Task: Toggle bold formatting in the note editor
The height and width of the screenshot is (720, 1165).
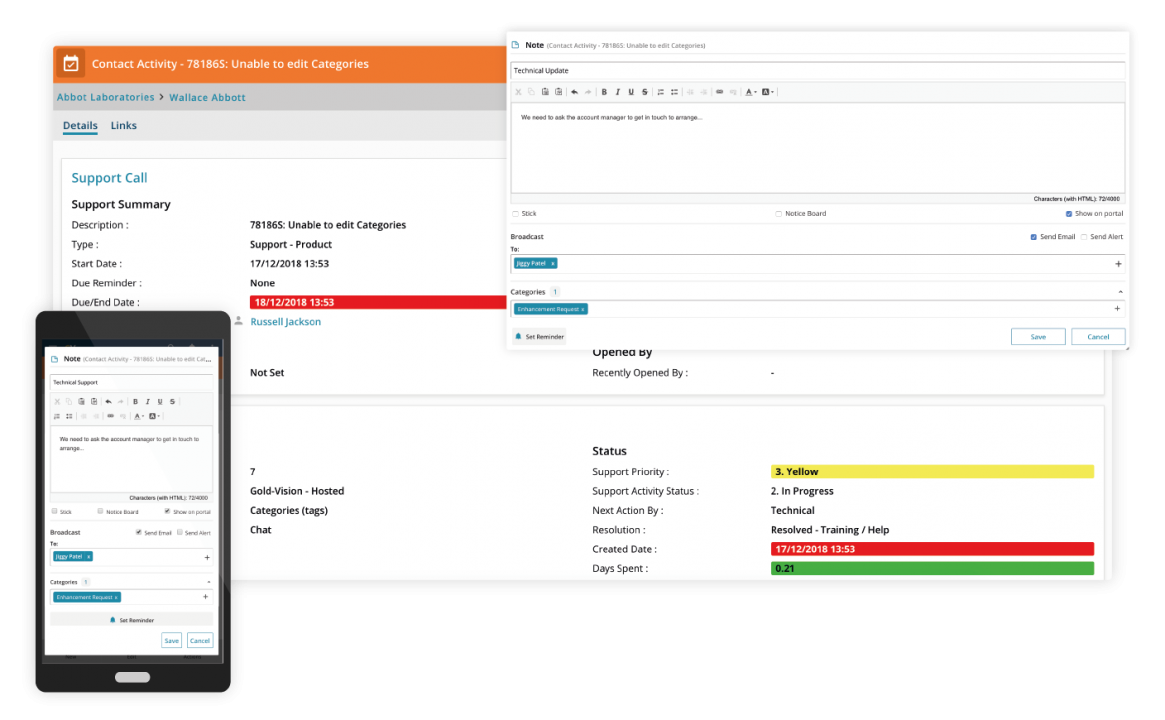Action: pos(604,91)
